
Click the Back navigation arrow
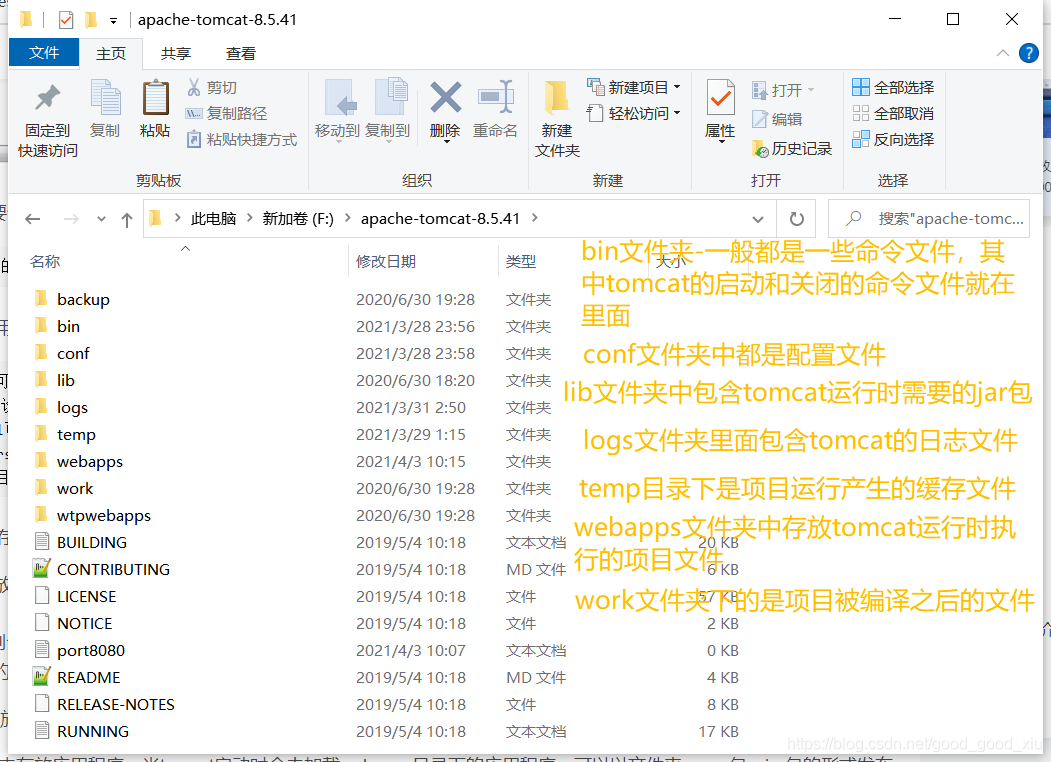[x=33, y=218]
